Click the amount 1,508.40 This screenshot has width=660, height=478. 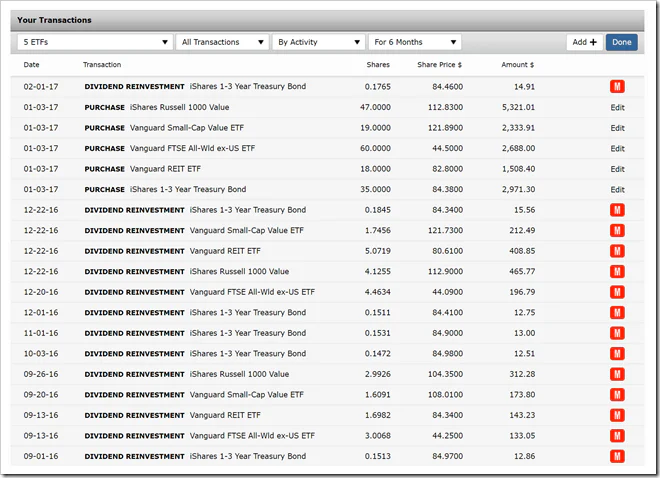coord(518,169)
